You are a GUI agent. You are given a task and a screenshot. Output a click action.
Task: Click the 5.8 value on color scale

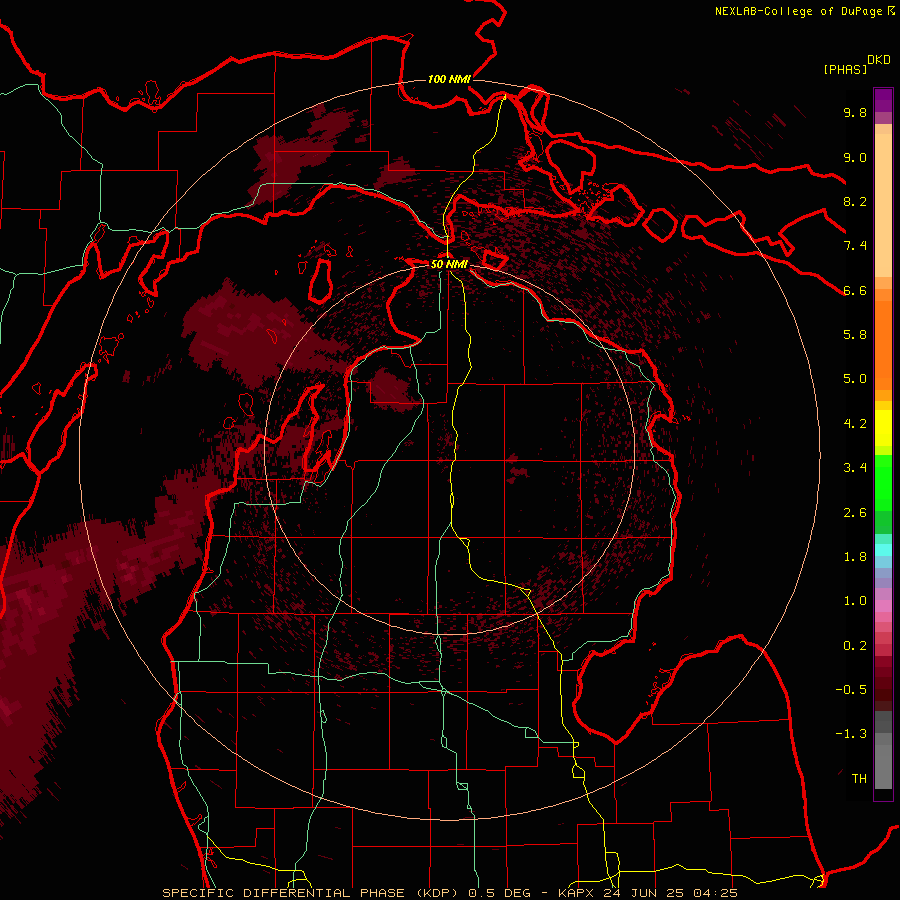855,335
